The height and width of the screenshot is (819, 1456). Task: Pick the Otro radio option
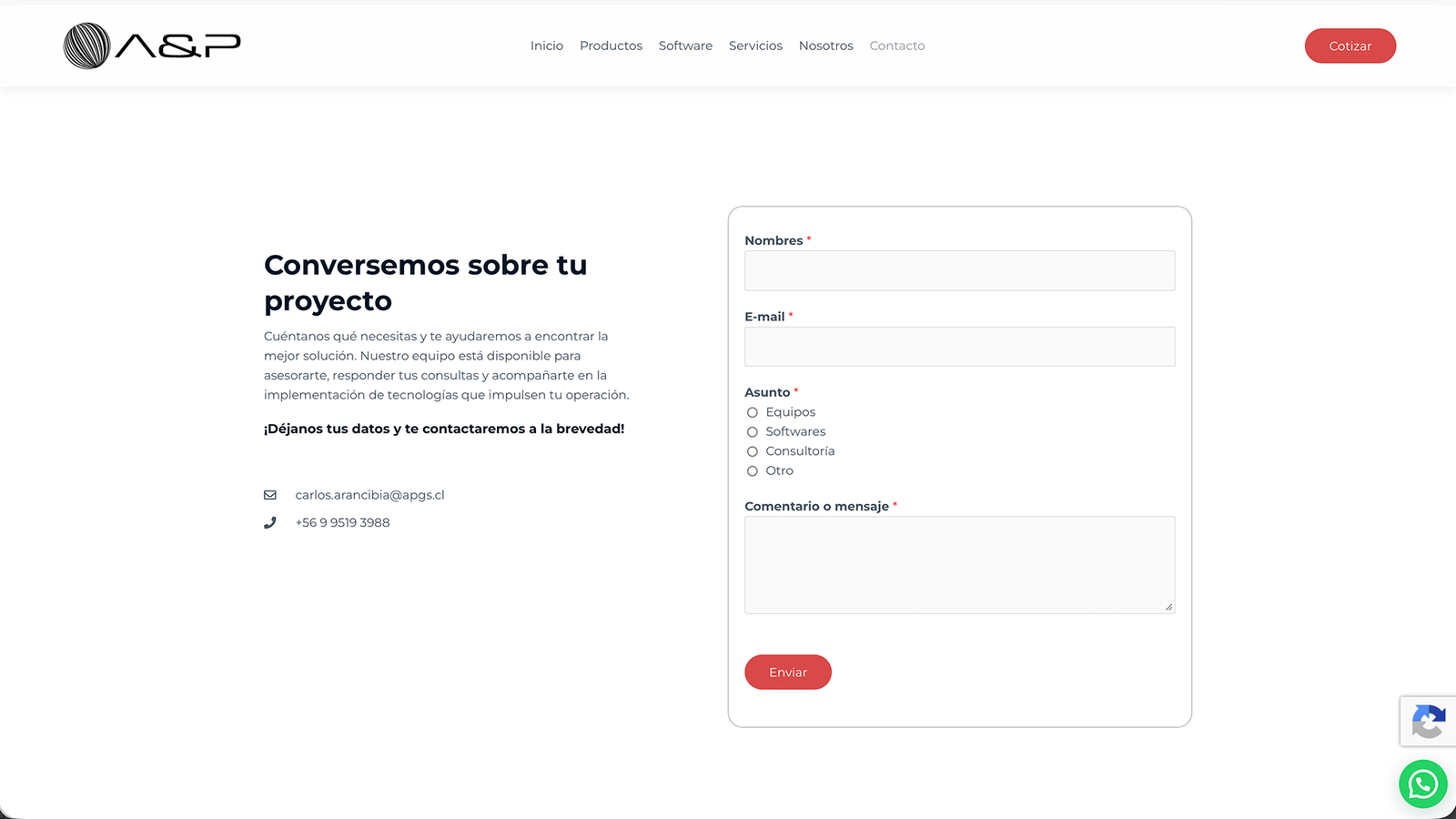[x=753, y=471]
